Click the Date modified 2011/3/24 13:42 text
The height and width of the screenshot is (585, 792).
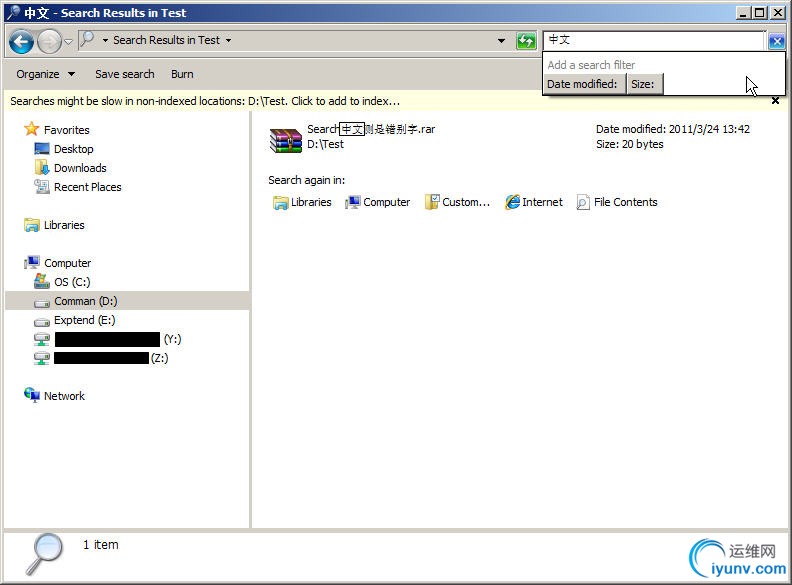pyautogui.click(x=673, y=129)
